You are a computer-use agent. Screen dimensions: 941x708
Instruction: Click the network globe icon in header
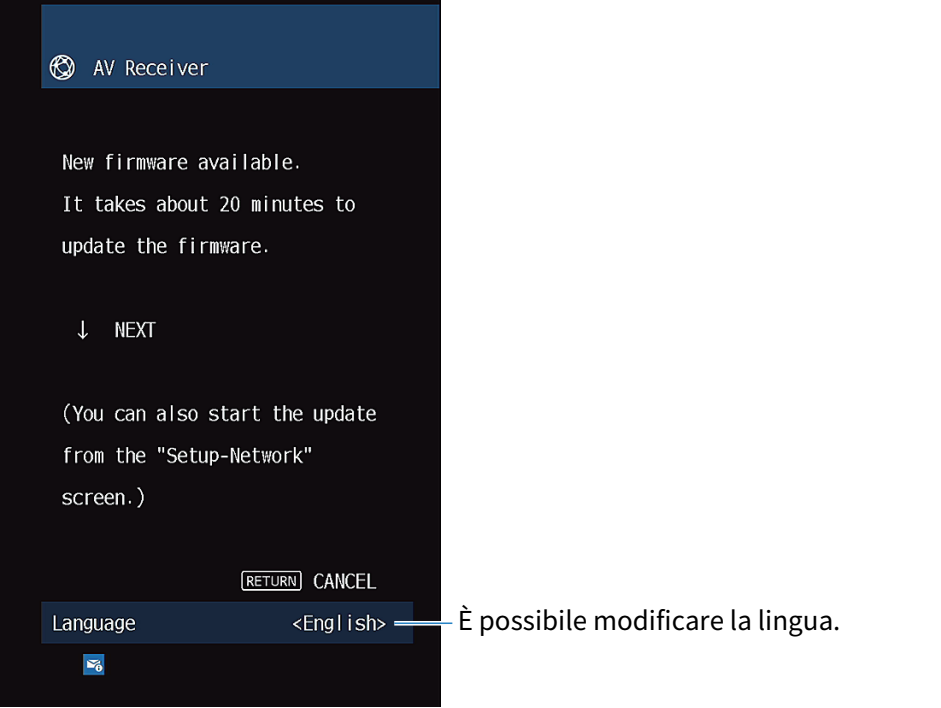[62, 68]
